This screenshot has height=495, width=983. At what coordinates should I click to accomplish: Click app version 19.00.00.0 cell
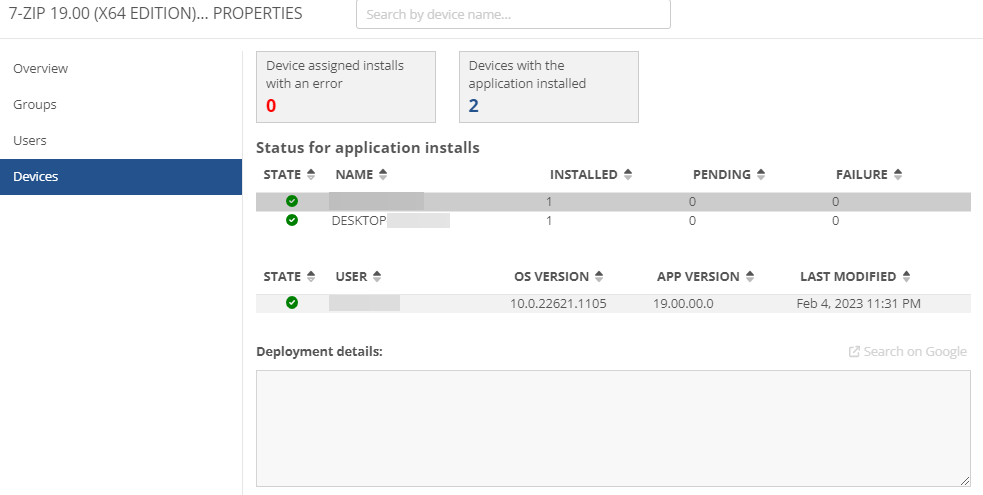coord(683,304)
